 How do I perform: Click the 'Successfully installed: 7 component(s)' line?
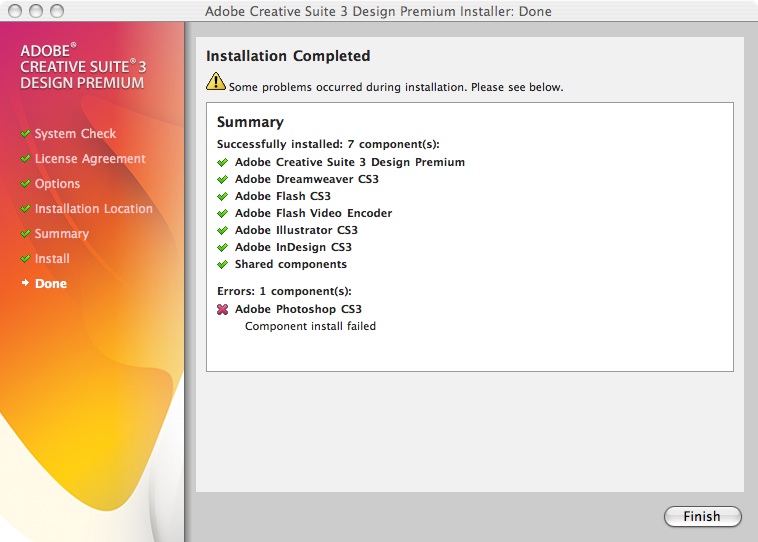[328, 145]
